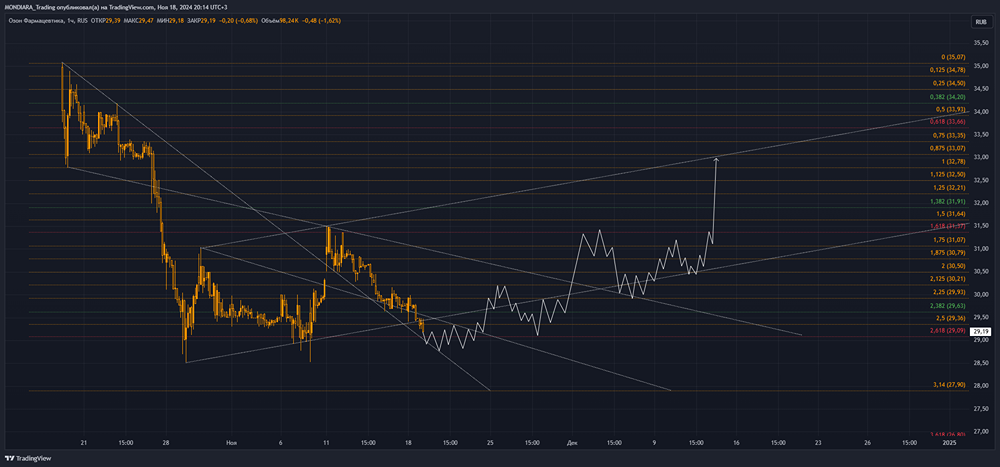Viewport: 1000px width, 467px height.
Task: Click the ОТКР value 29,39
Action: tap(114, 21)
